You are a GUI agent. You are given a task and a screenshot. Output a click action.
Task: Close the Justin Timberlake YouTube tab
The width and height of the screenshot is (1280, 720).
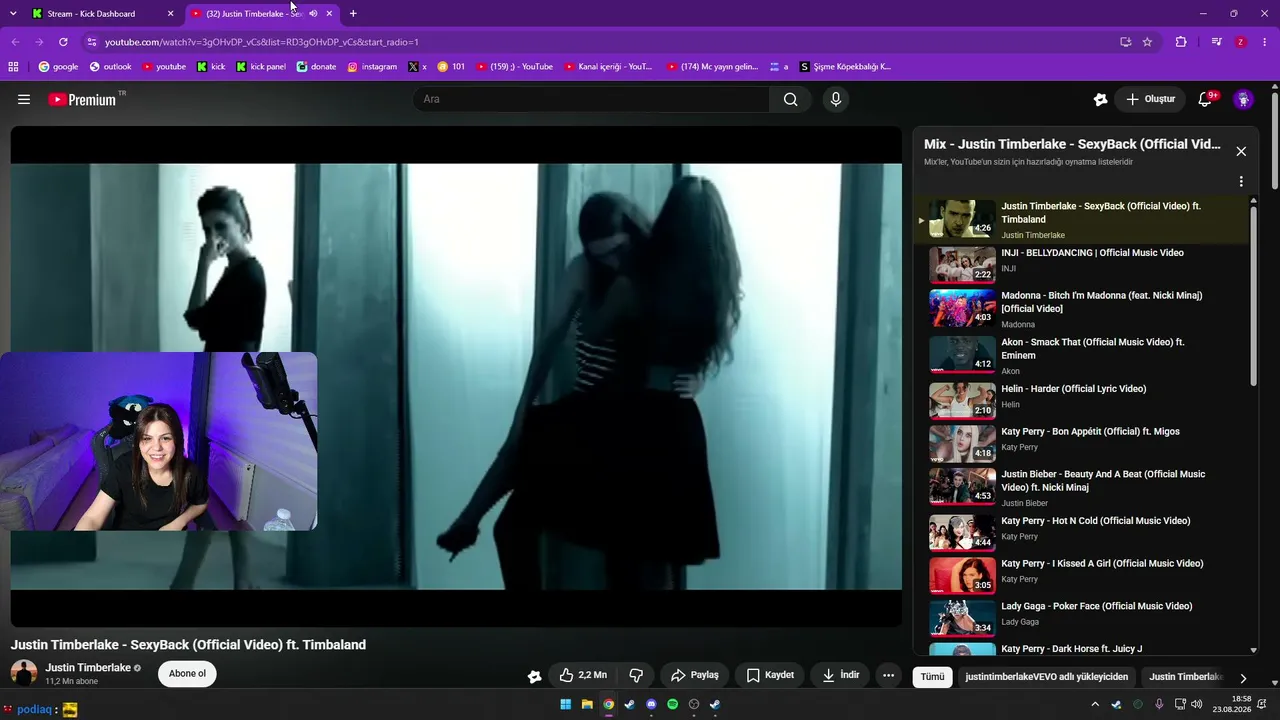[329, 14]
